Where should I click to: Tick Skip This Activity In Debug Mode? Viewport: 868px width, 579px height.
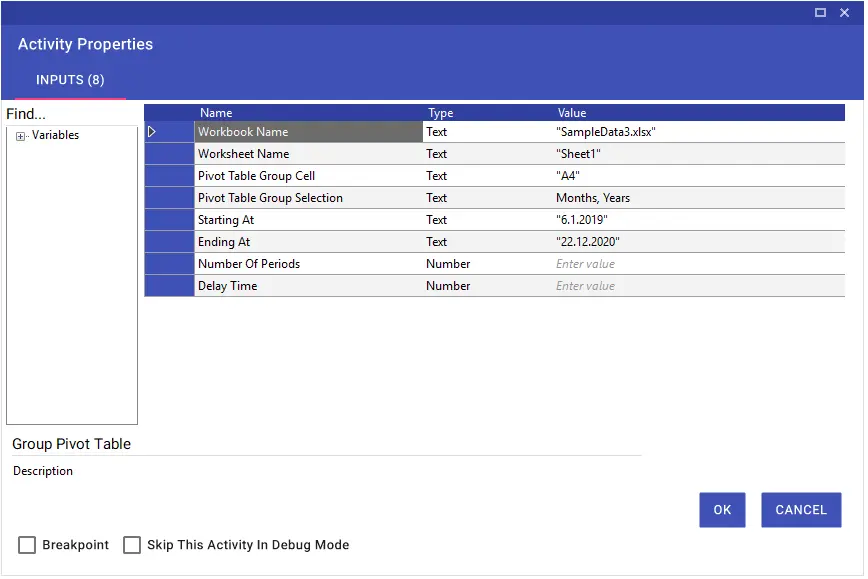(132, 547)
